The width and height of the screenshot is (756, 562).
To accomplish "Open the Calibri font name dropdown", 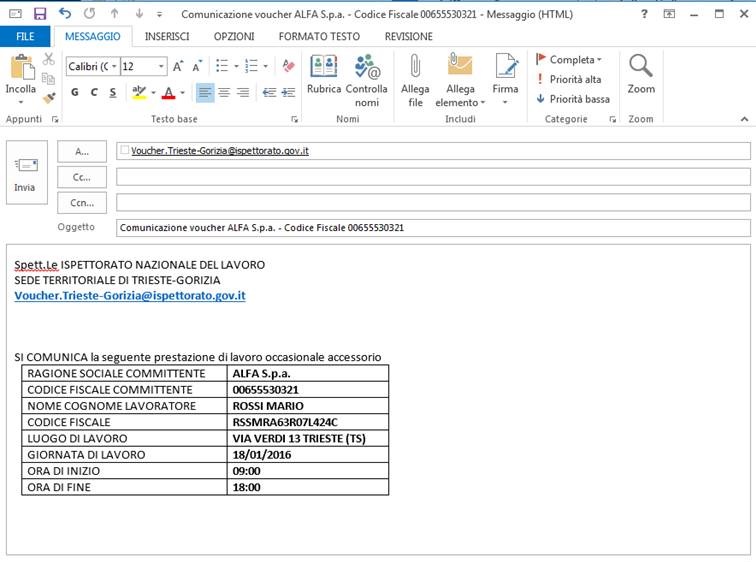I will pos(114,67).
